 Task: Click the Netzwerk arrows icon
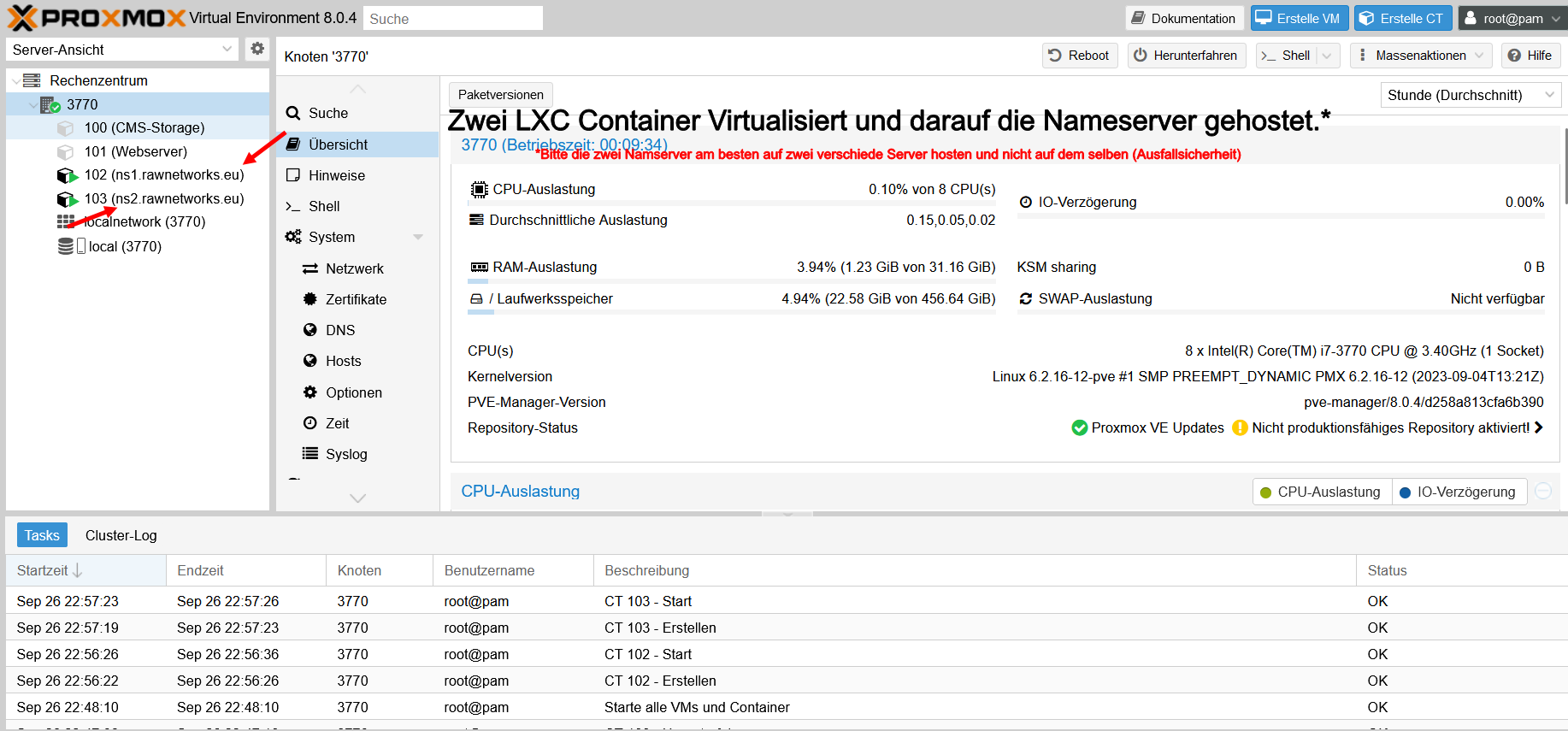pyautogui.click(x=310, y=268)
